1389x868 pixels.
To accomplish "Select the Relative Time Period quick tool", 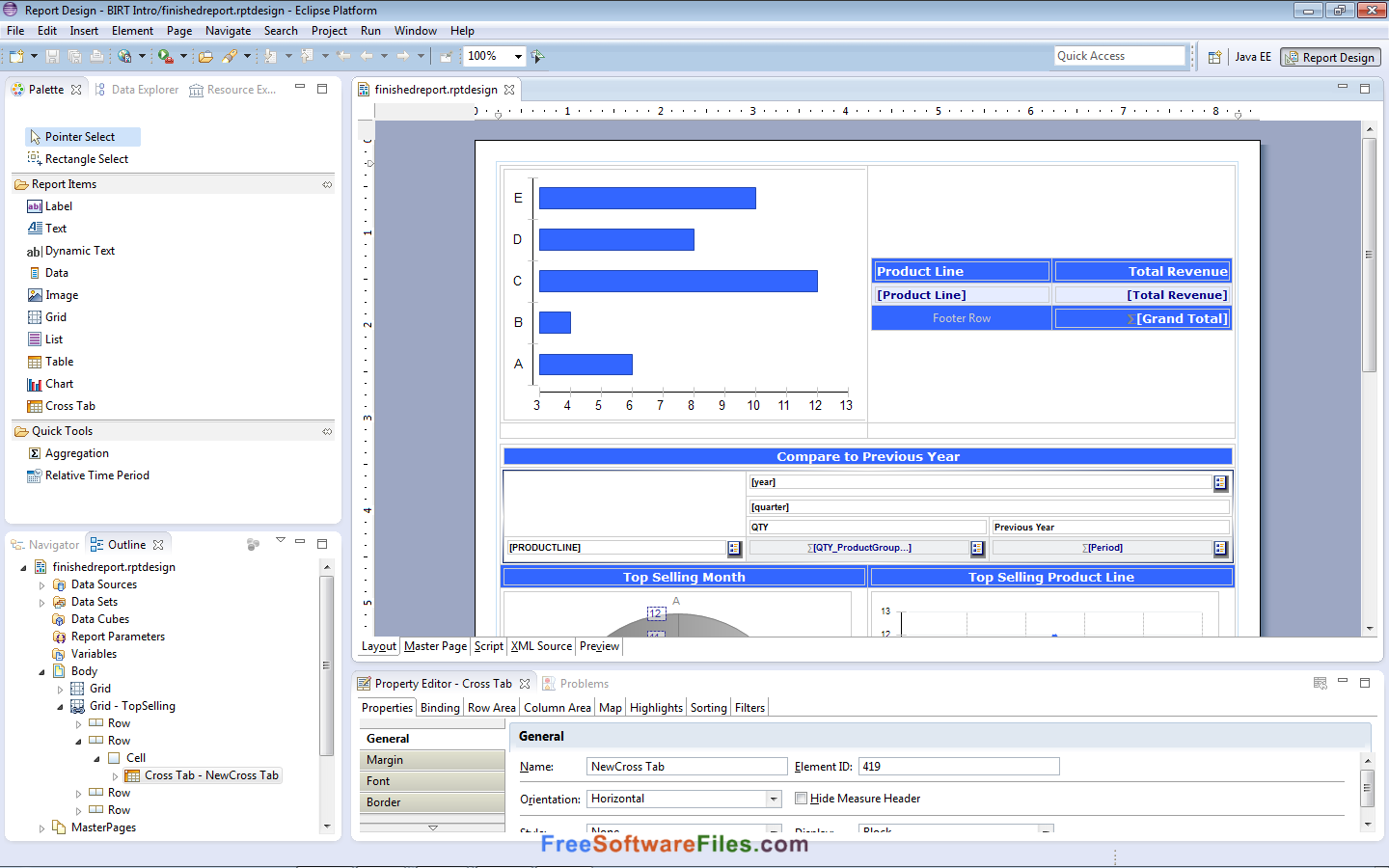I will (89, 475).
